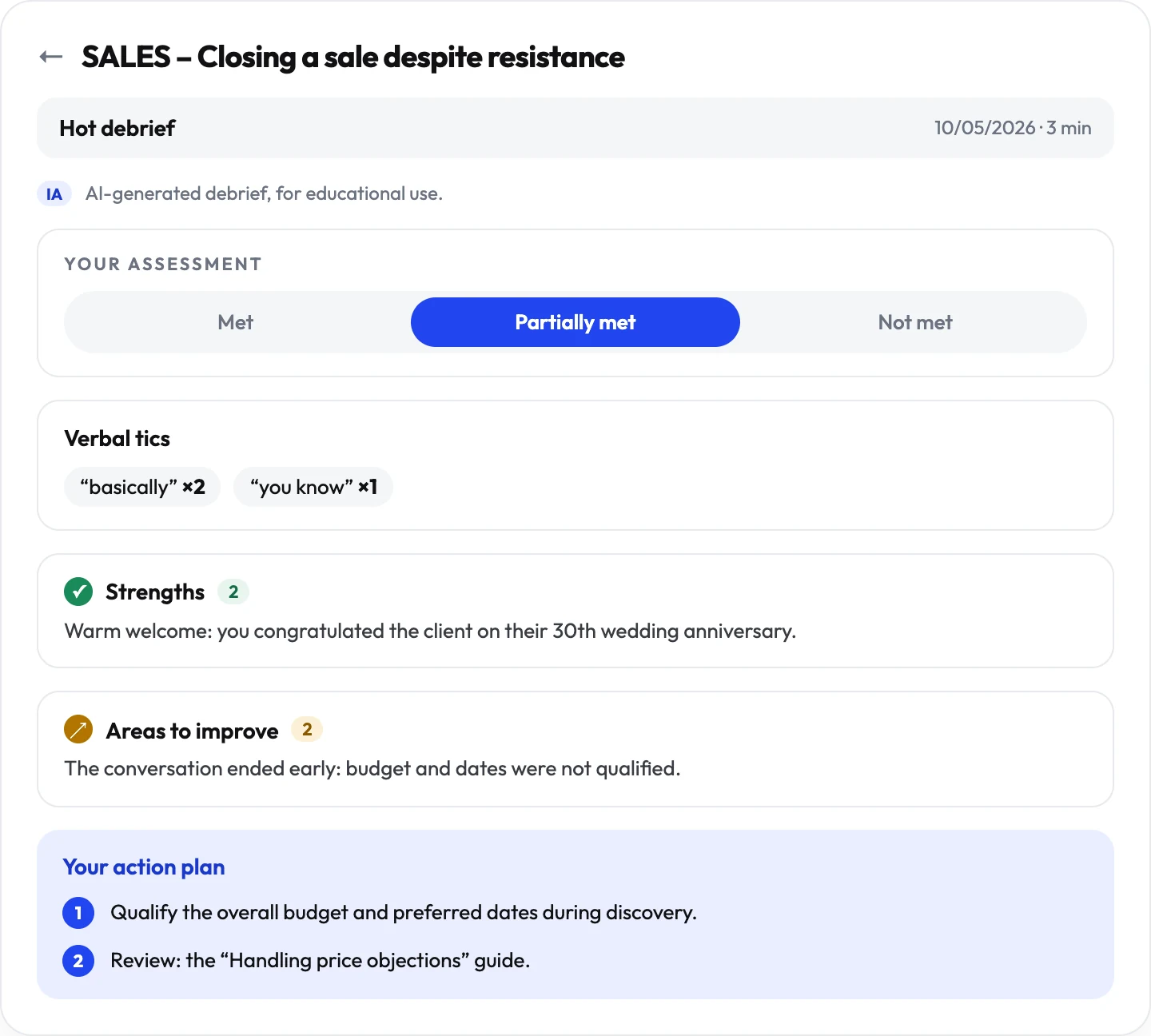Viewport: 1151px width, 1036px height.
Task: Click the IA badge icon
Action: click(x=54, y=194)
